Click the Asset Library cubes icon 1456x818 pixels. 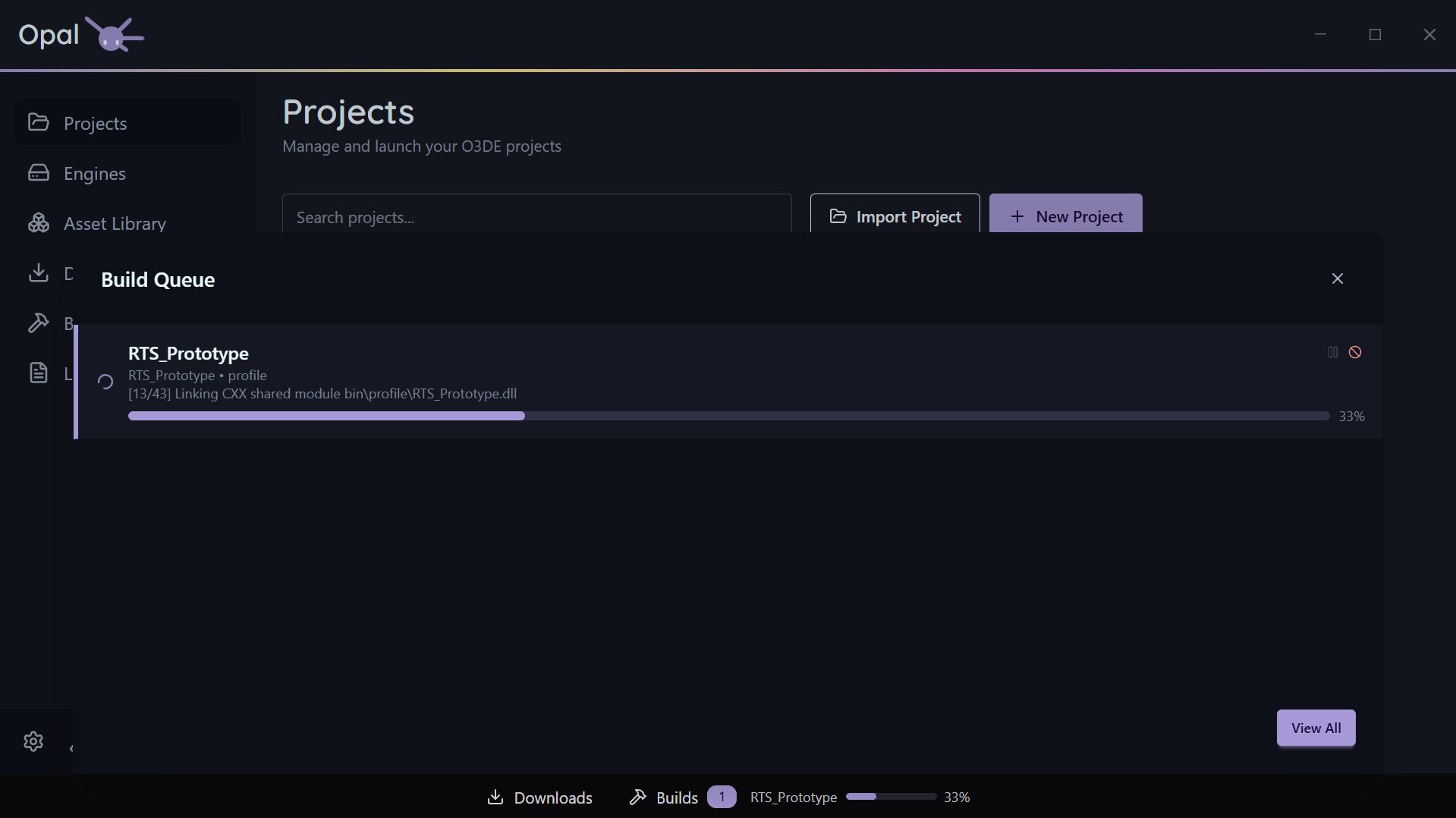click(39, 223)
